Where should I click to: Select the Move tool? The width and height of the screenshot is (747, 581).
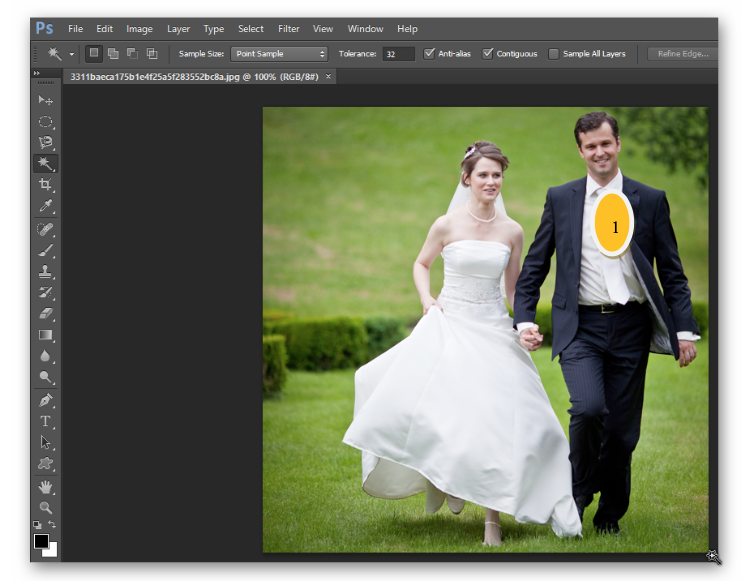45,100
